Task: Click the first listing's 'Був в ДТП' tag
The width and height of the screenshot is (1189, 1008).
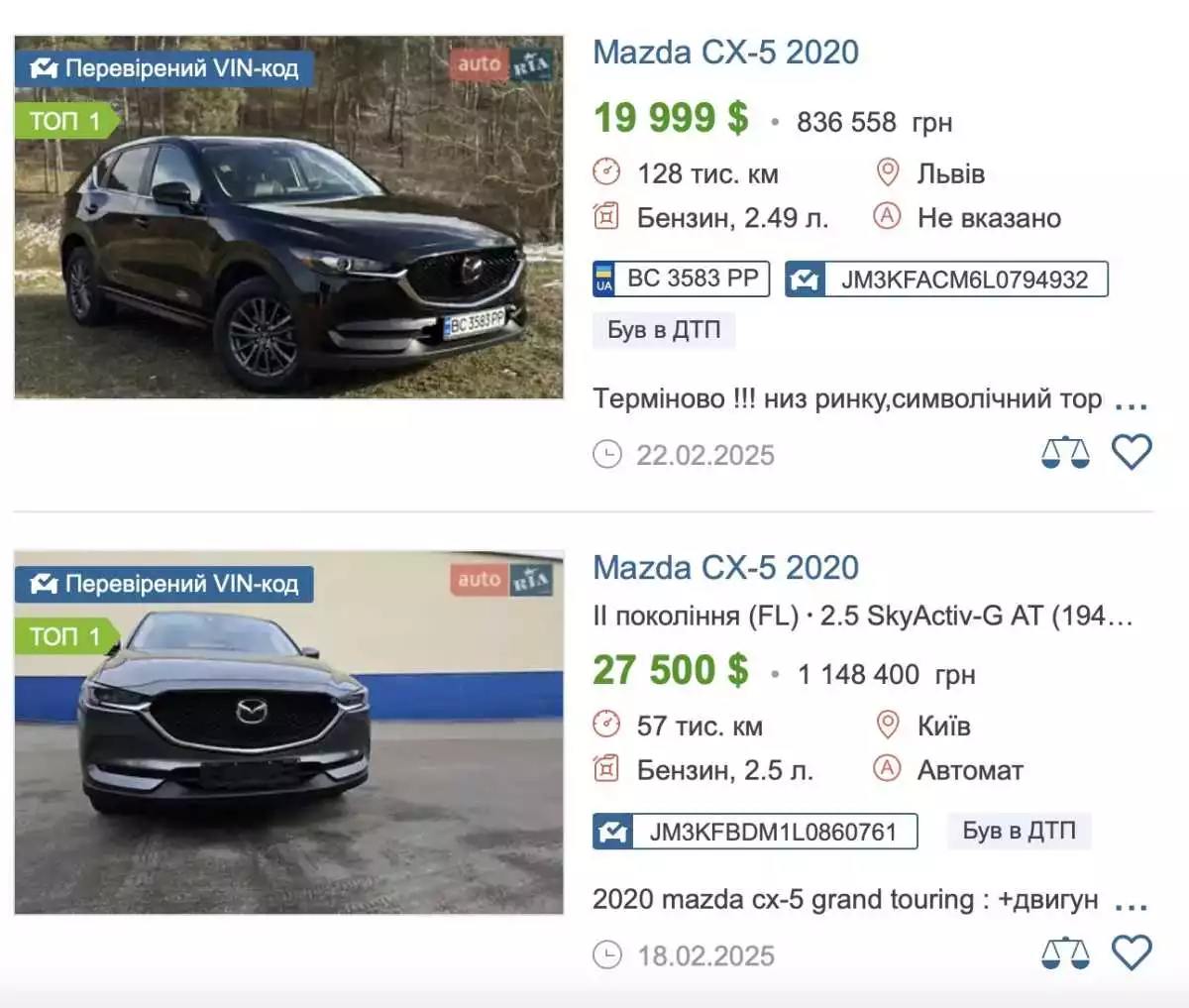Action: (x=664, y=330)
